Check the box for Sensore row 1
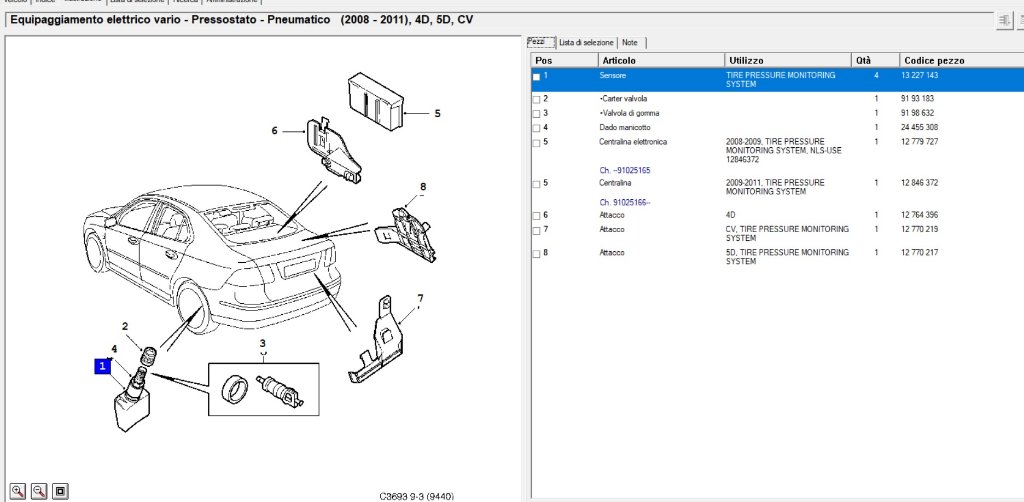 [537, 76]
